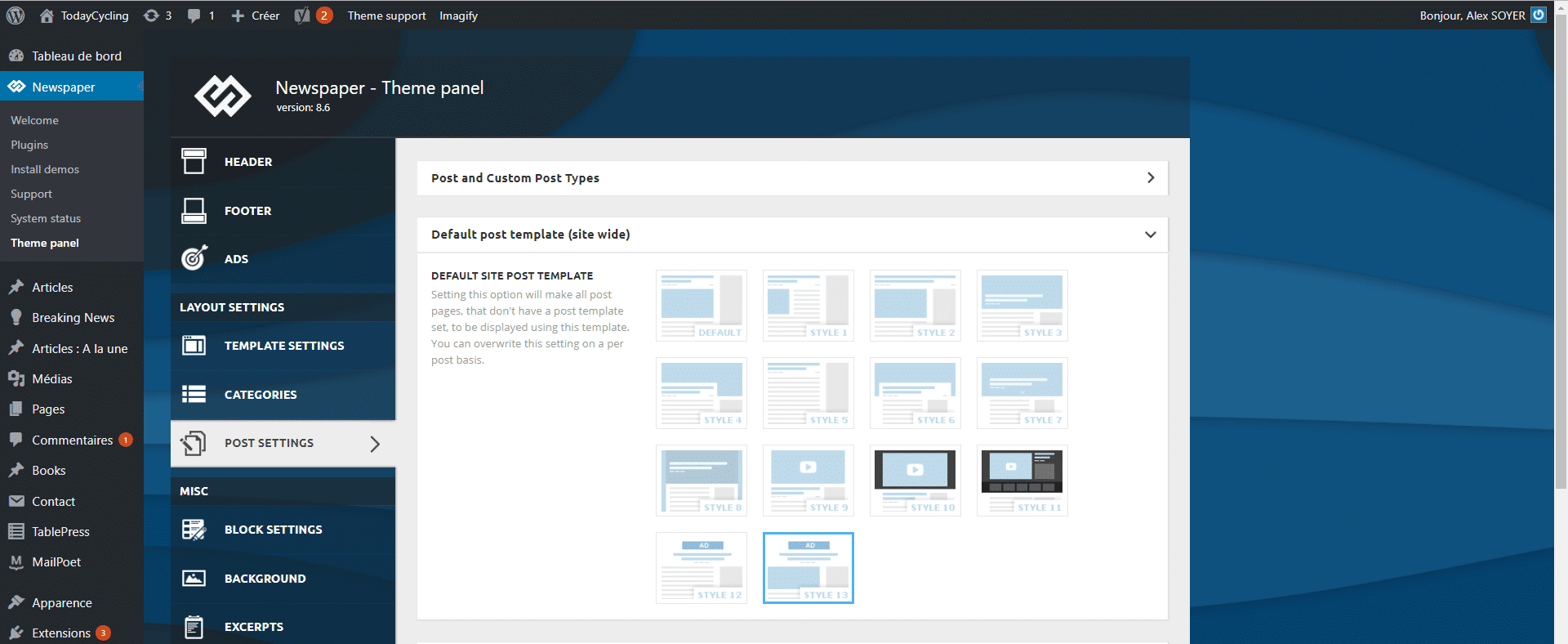The image size is (1568, 644).
Task: Open the System status link
Action: tap(46, 218)
